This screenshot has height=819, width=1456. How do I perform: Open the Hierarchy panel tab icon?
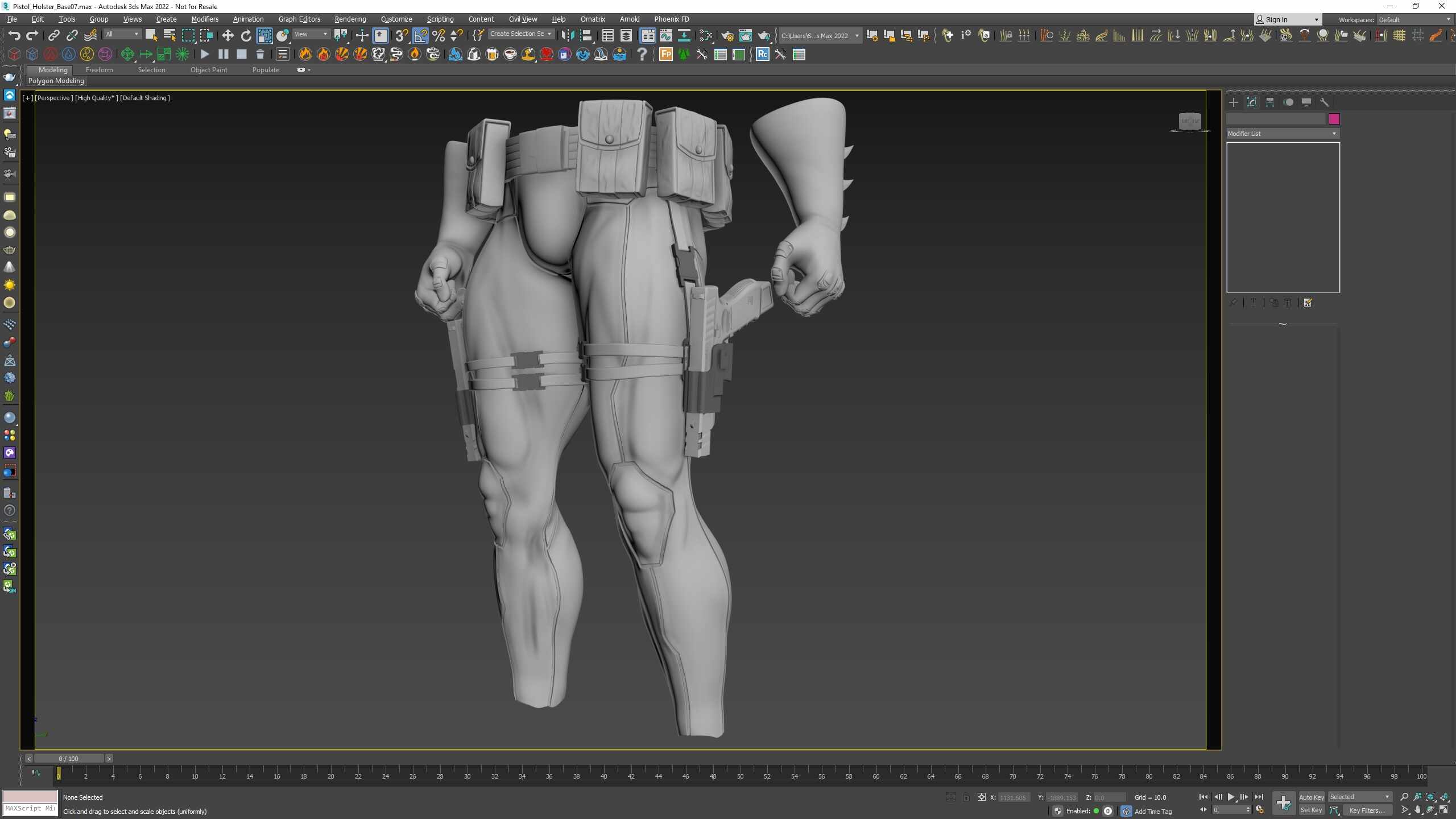pyautogui.click(x=1270, y=102)
